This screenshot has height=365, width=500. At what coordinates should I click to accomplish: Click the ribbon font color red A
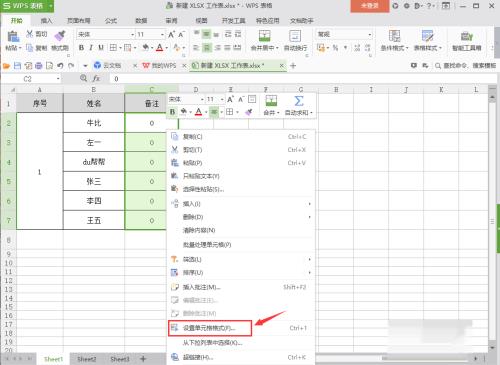[160, 48]
